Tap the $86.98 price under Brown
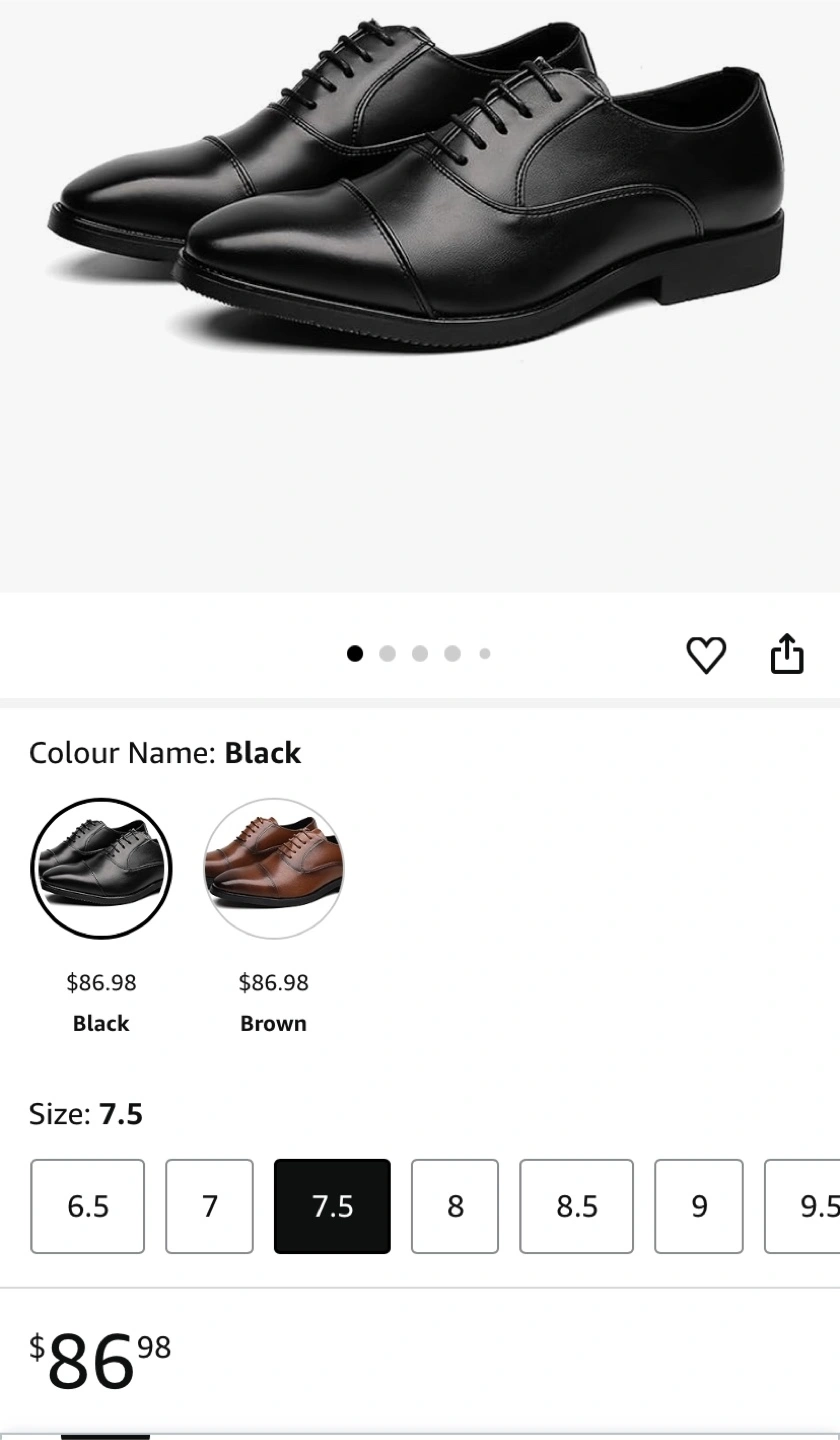This screenshot has height=1440, width=840. coord(273,983)
